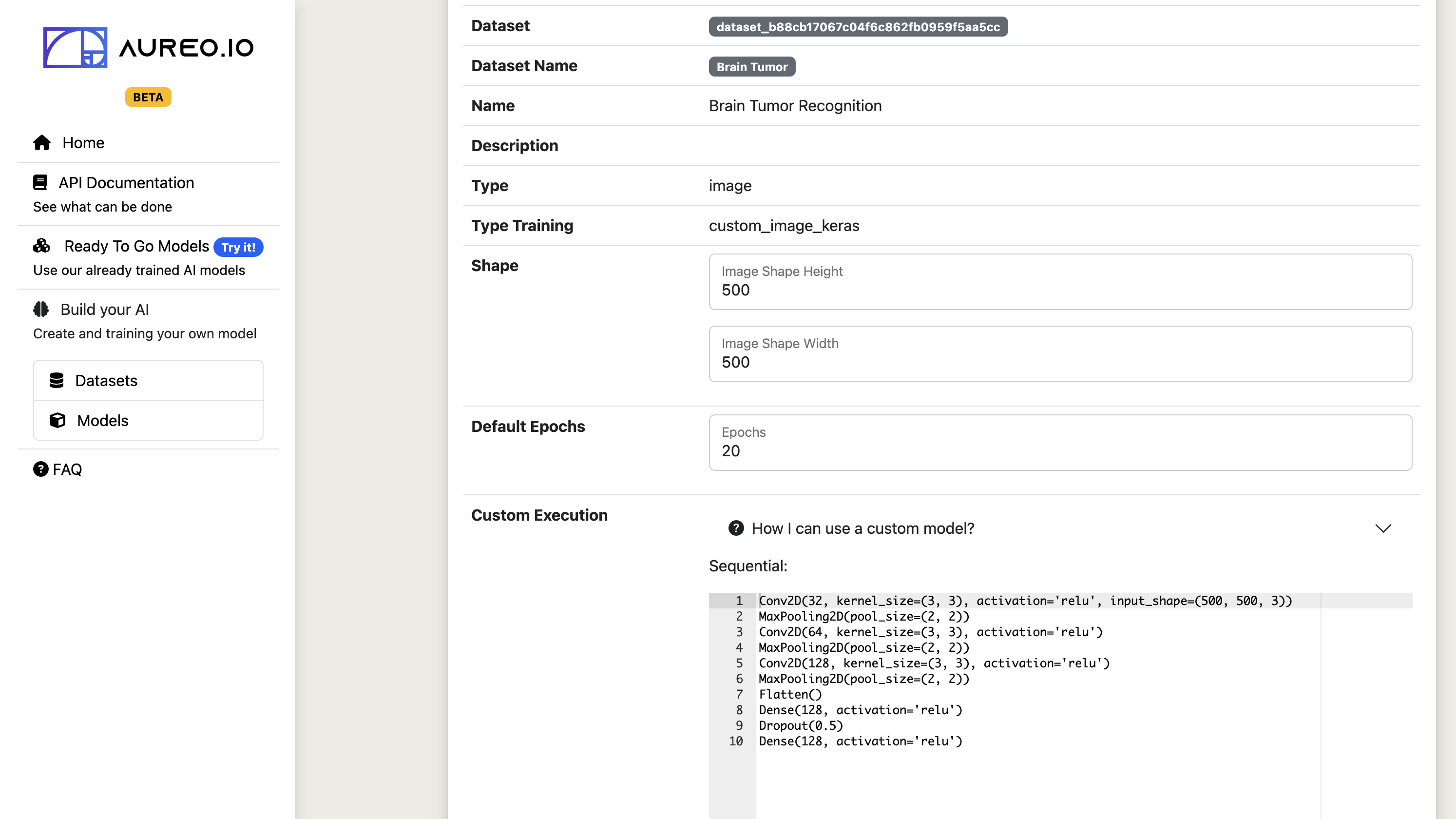Expand the custom model help chevron
This screenshot has width=1456, height=819.
click(1383, 528)
